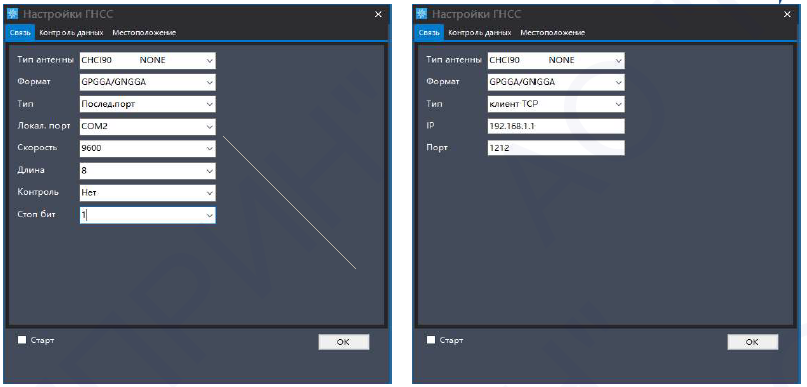Click the Локал. порт label

pyautogui.click(x=43, y=126)
